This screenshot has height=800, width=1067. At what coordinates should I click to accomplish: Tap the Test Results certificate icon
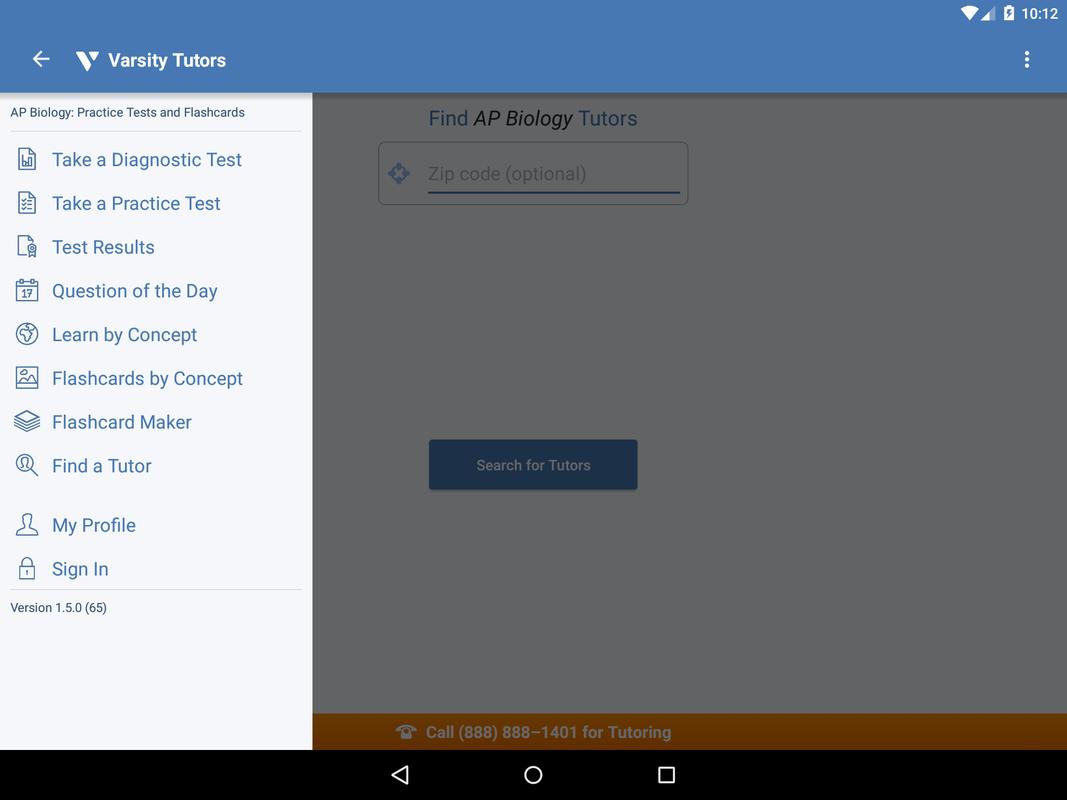(27, 246)
